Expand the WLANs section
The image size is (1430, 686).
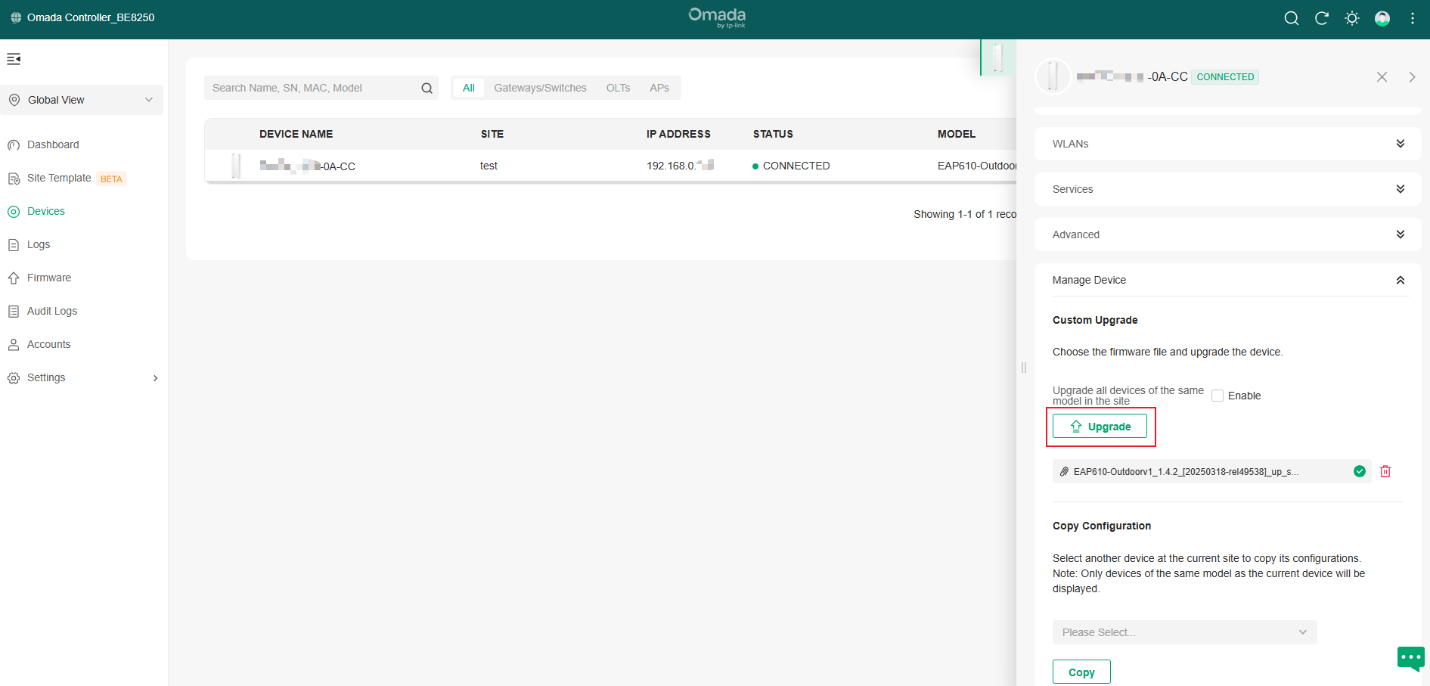[x=1400, y=144]
